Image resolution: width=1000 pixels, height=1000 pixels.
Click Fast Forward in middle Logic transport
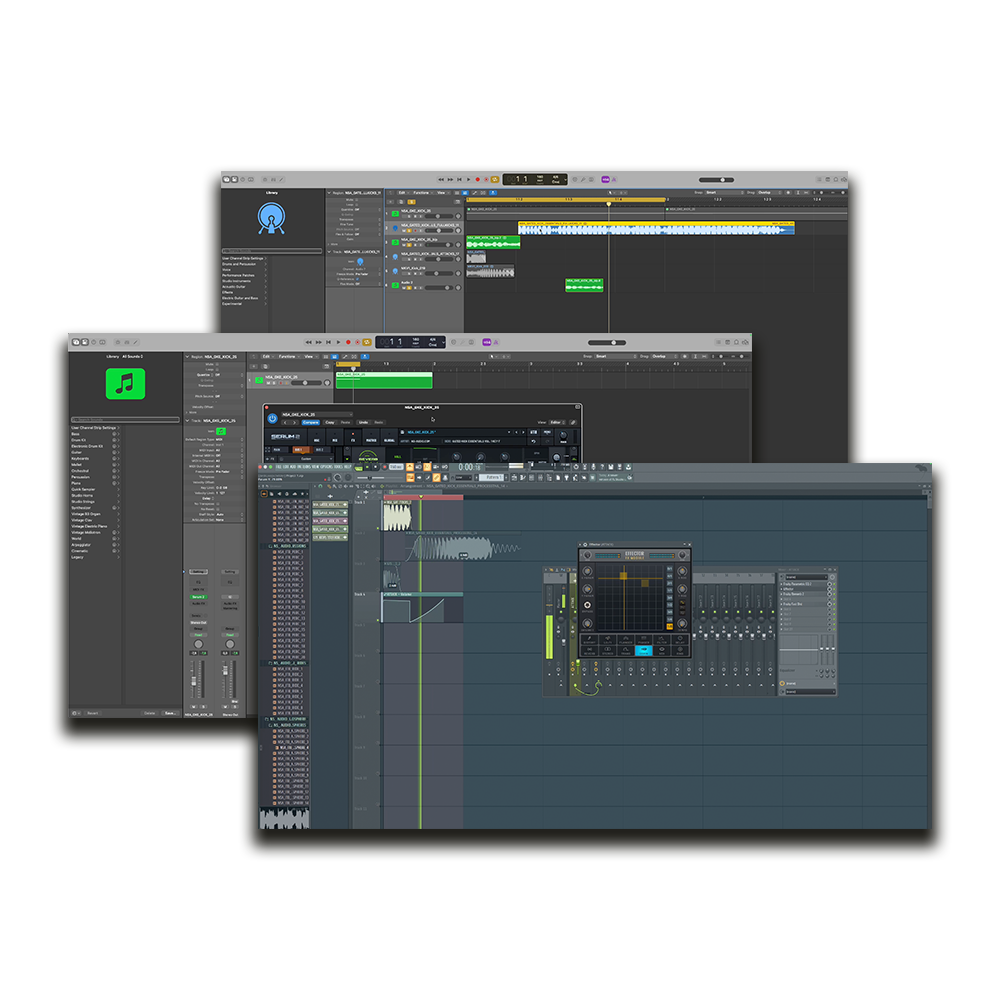click(x=319, y=342)
